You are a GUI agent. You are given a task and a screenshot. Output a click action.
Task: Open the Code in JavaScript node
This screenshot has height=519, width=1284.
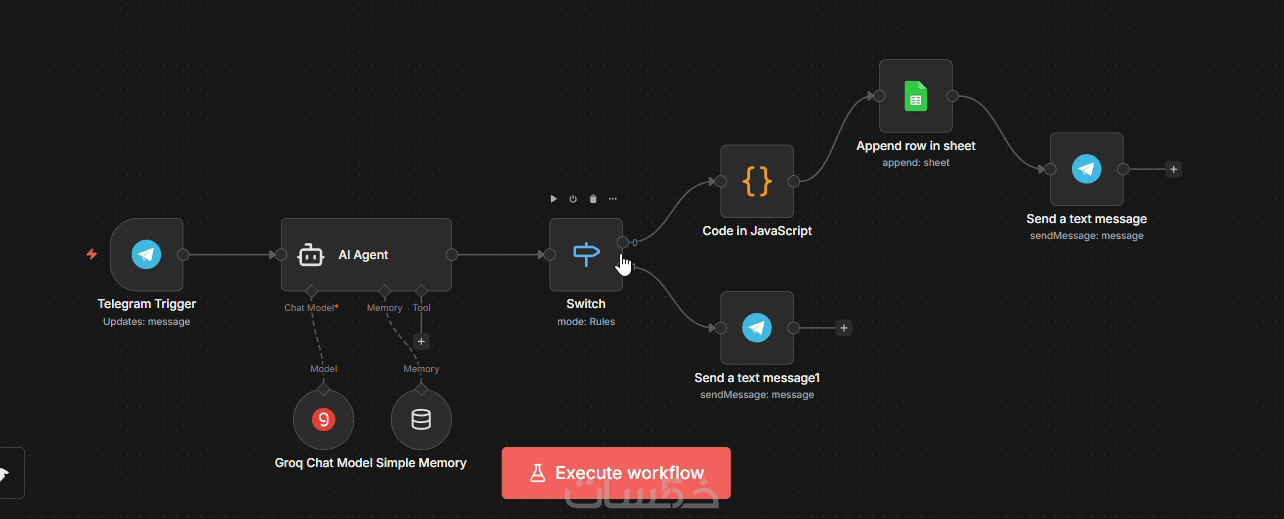coord(757,181)
